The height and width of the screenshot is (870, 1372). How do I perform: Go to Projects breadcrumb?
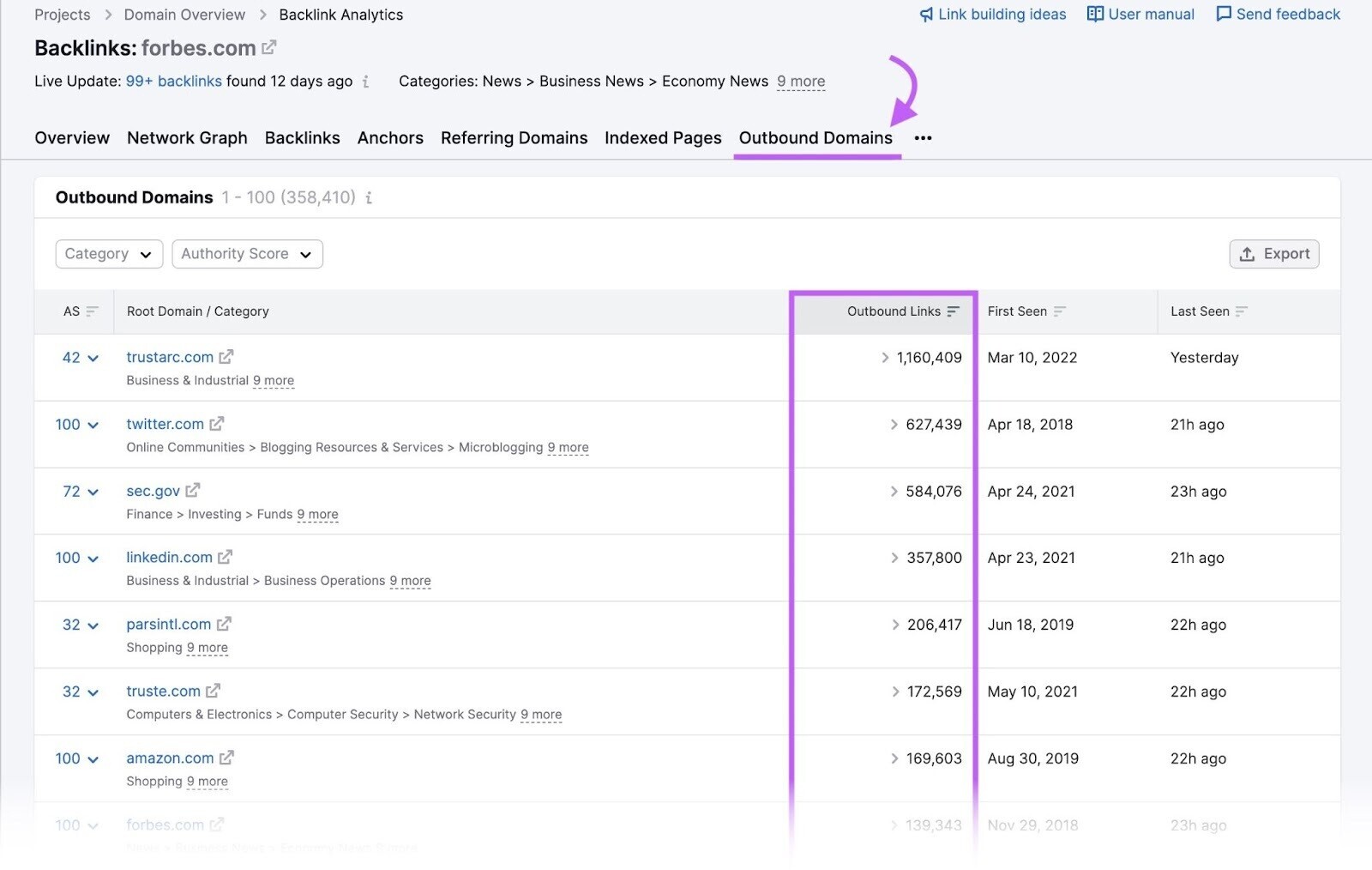point(63,15)
